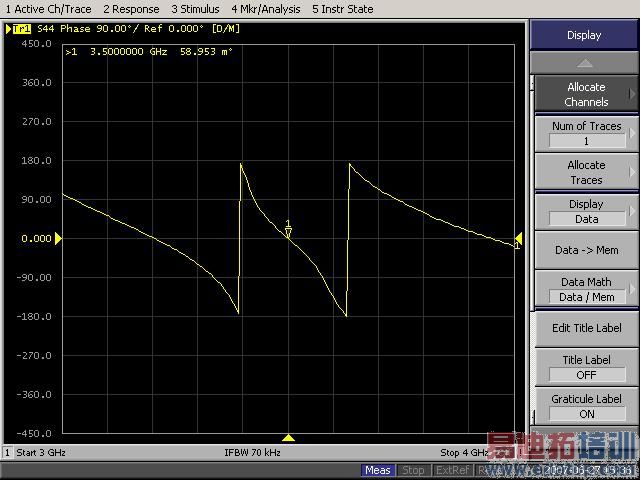Expand the Num of Traces submenu
The height and width of the screenshot is (480, 640).
pos(586,133)
